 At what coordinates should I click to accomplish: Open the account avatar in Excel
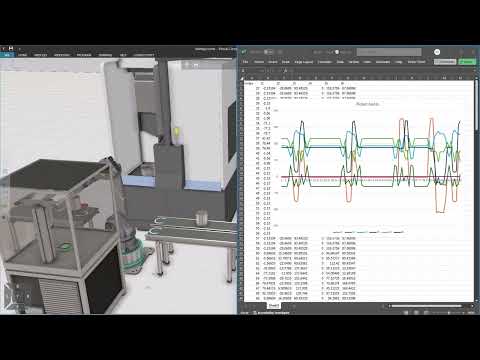437,52
